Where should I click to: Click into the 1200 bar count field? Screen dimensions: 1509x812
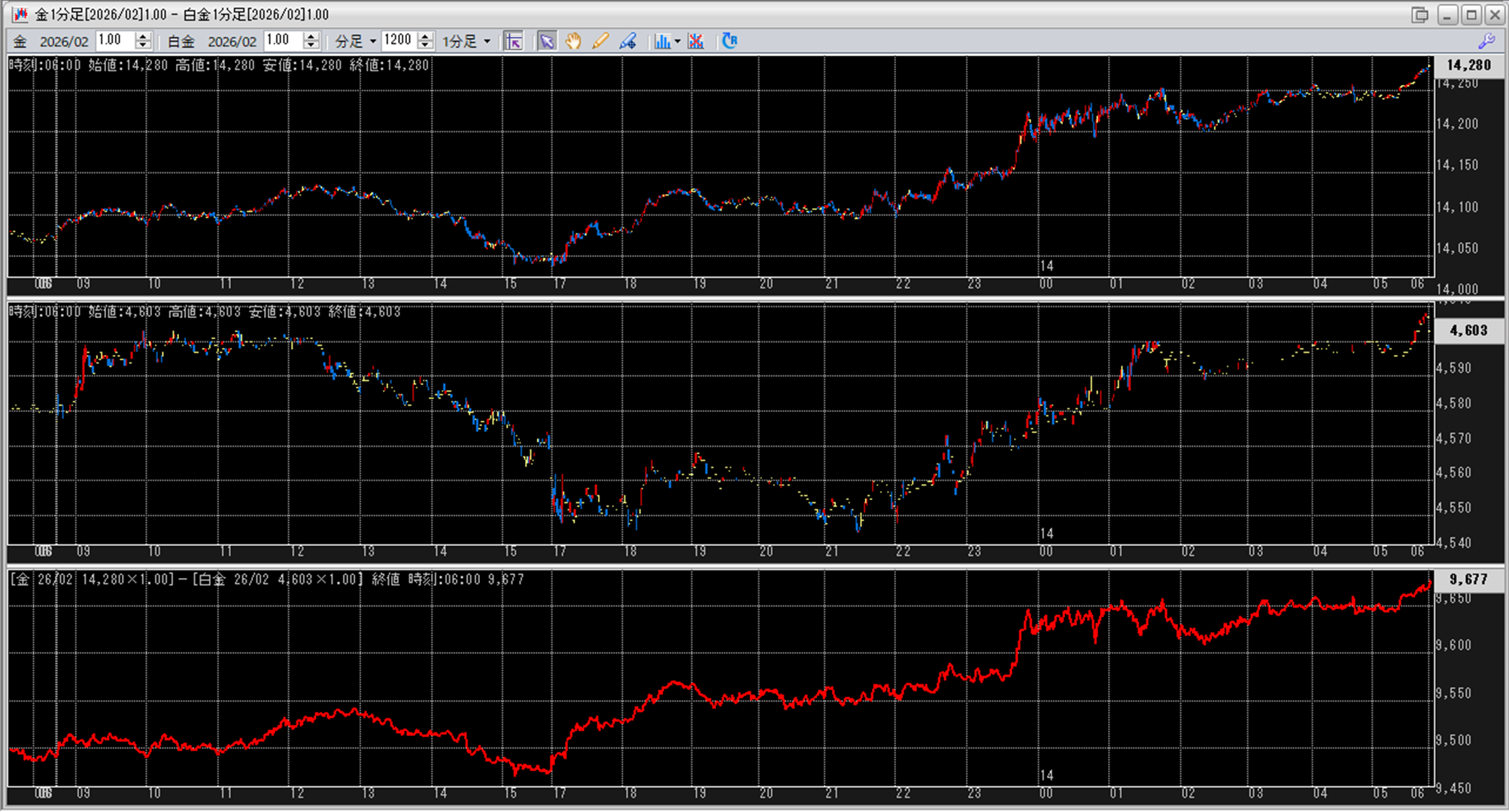coord(398,41)
